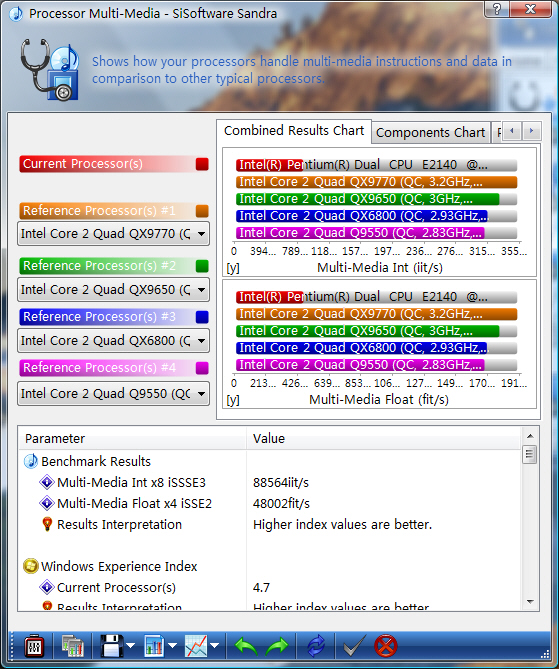Screen dimensions: 559x669
Task: Click the Multi-Media Int x8 diamond icon
Action: pyautogui.click(x=47, y=482)
